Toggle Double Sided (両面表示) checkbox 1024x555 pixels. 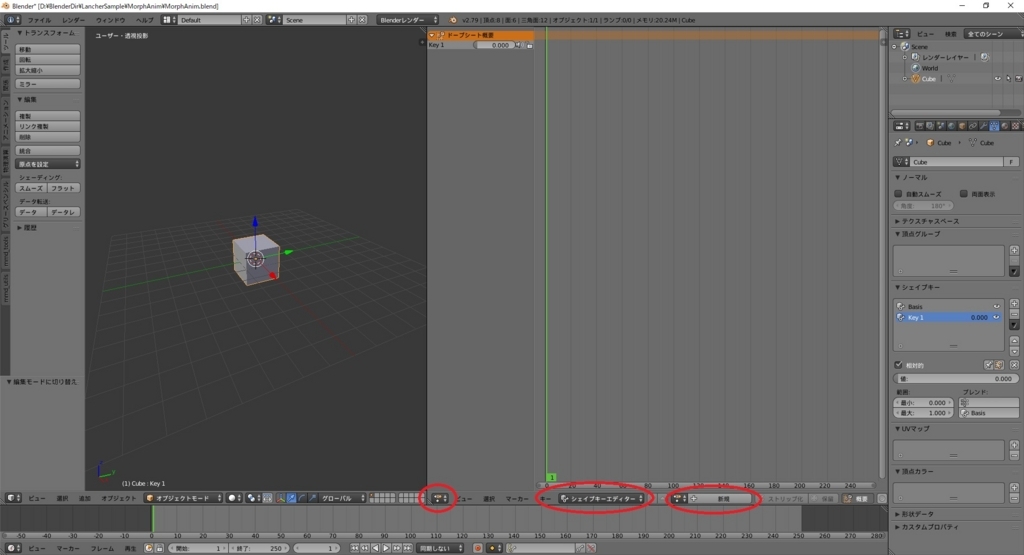tap(963, 194)
